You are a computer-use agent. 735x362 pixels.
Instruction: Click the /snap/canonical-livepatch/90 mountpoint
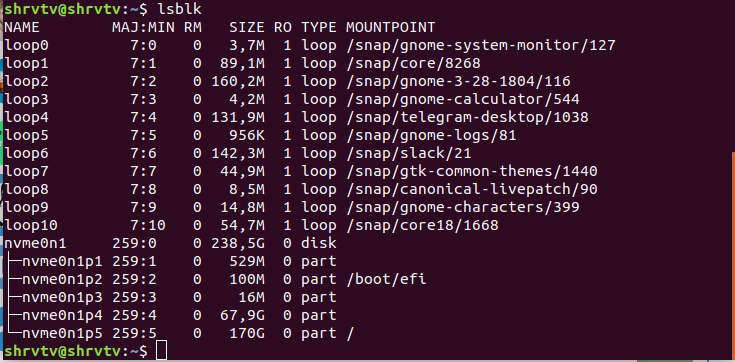[x=472, y=189]
